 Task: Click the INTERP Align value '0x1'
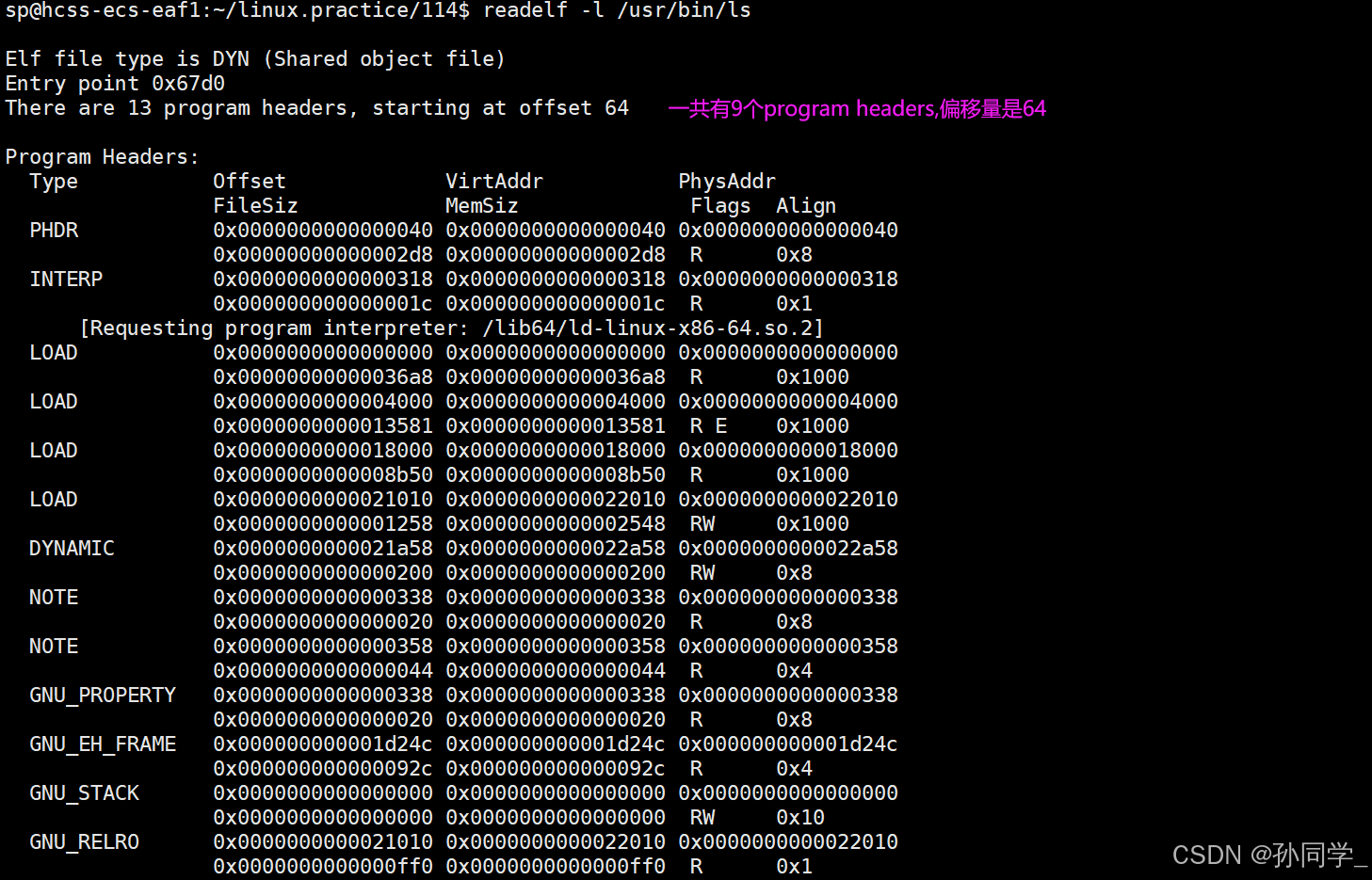tap(794, 304)
